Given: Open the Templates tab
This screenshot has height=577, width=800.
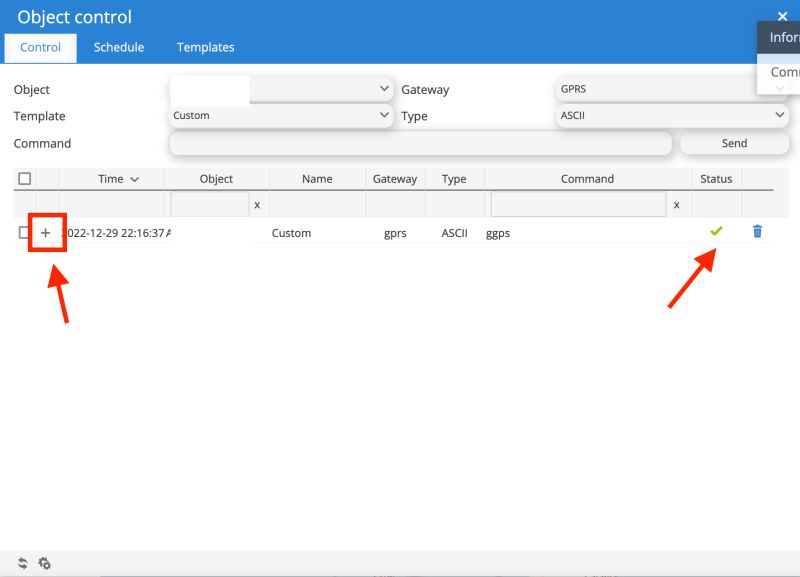Looking at the screenshot, I should (x=205, y=47).
